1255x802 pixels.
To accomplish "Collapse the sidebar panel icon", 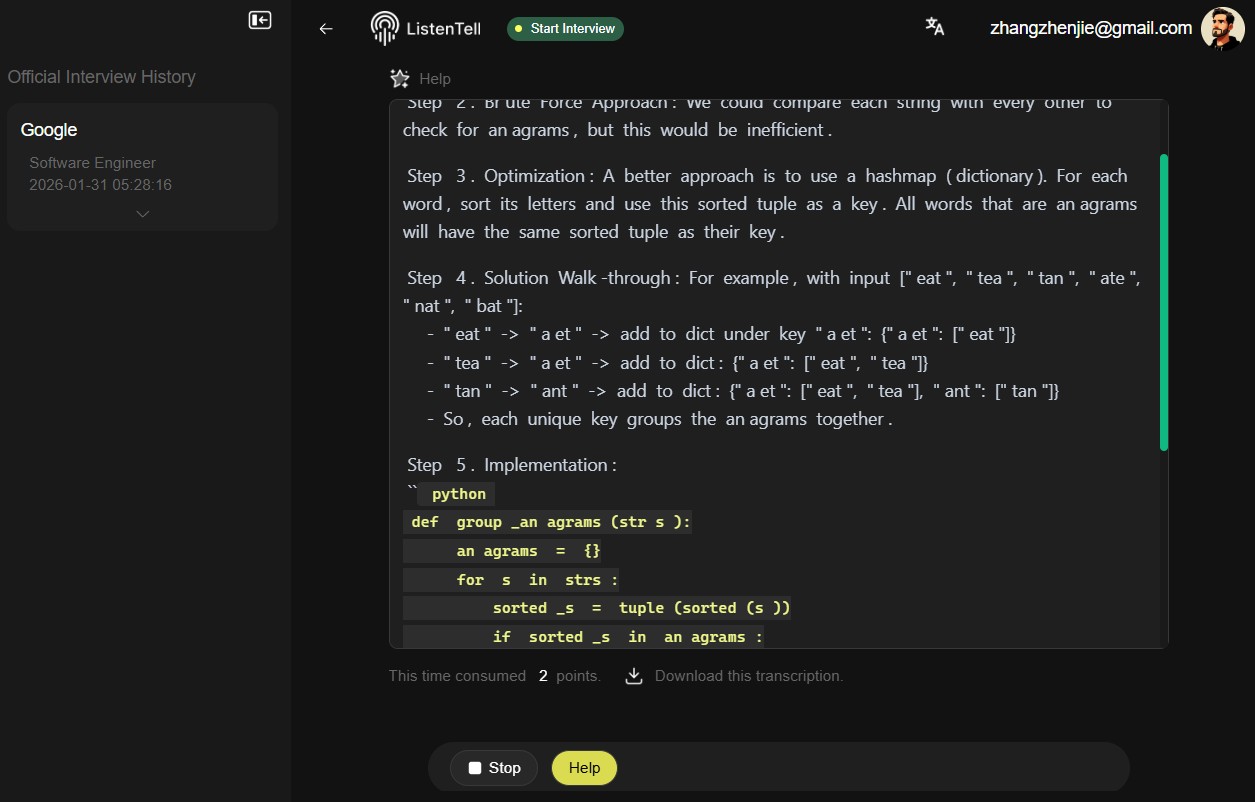I will click(x=260, y=20).
